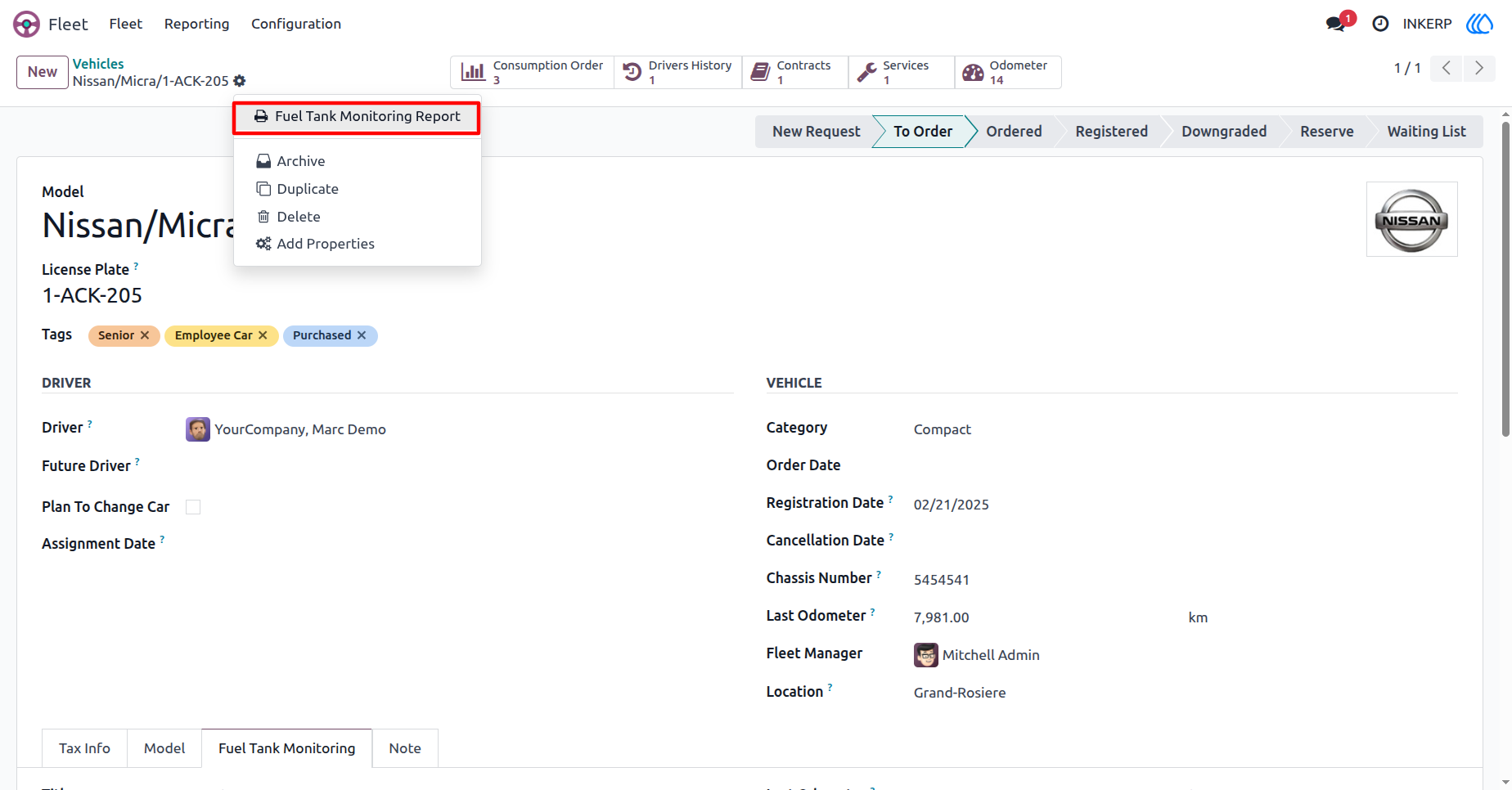Screen dimensions: 1512x790
Task: Print Fuel Tank Monitoring Report
Action: [x=357, y=117]
